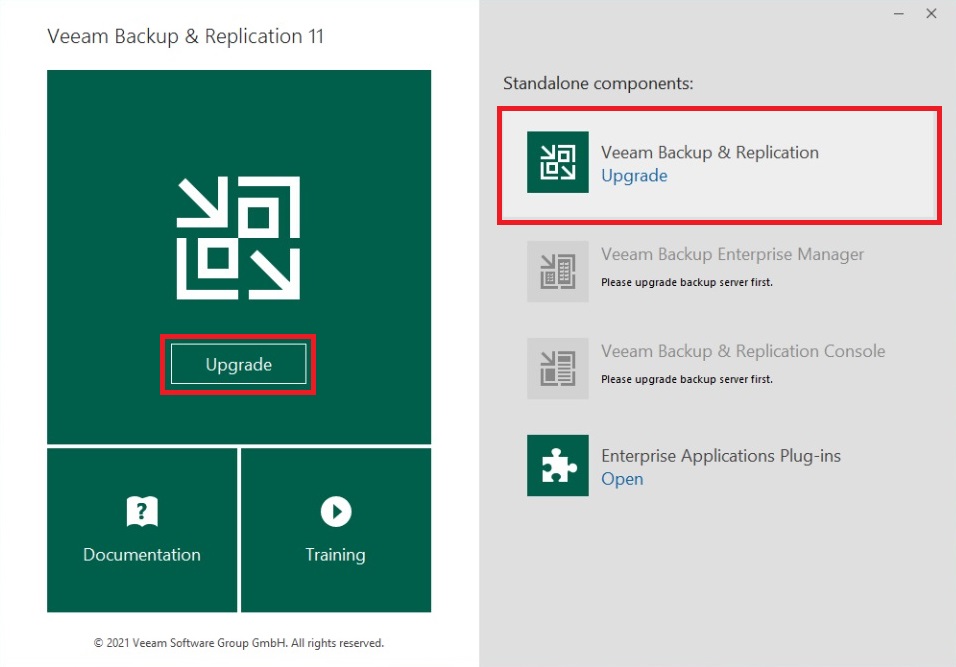Click the Veeam Software Group copyright notice
The image size is (956, 667).
tap(238, 643)
